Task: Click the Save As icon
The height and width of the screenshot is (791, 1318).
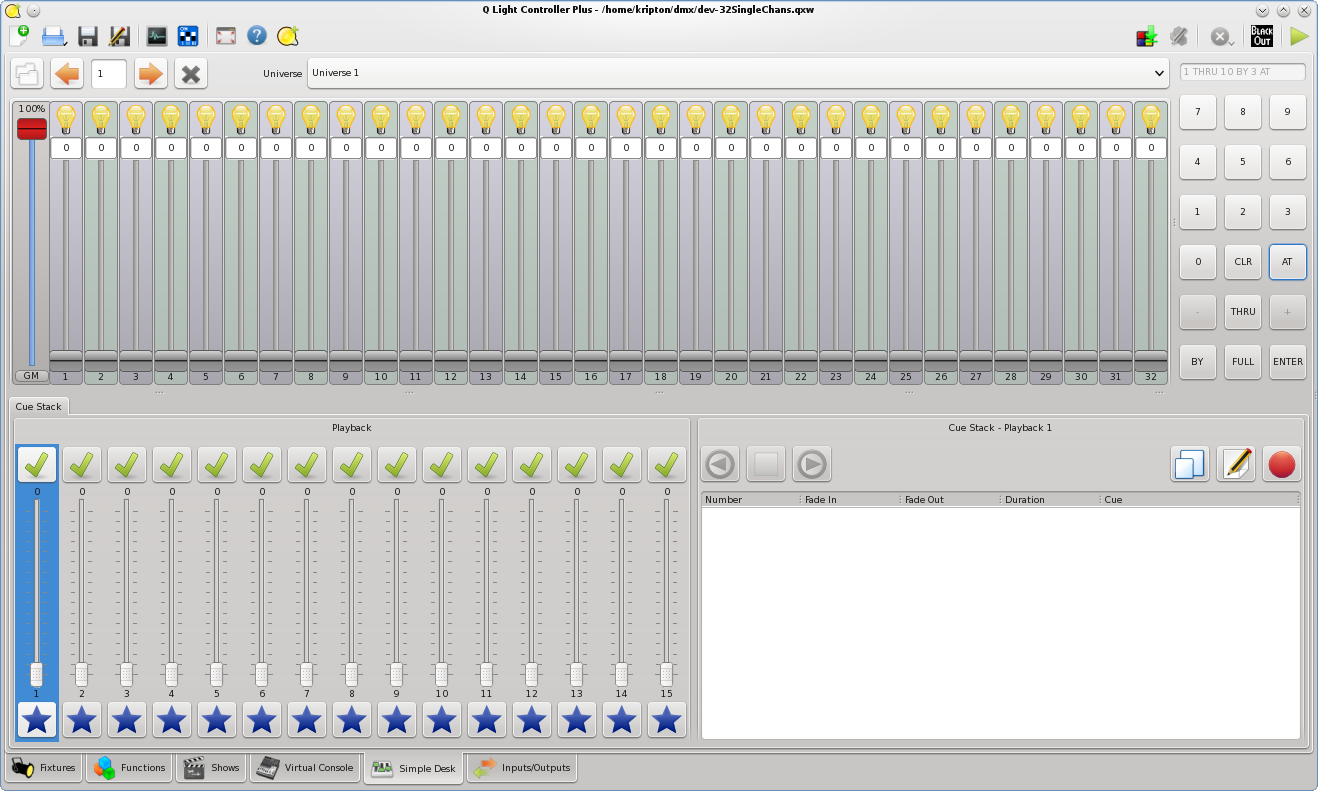Action: tap(119, 36)
